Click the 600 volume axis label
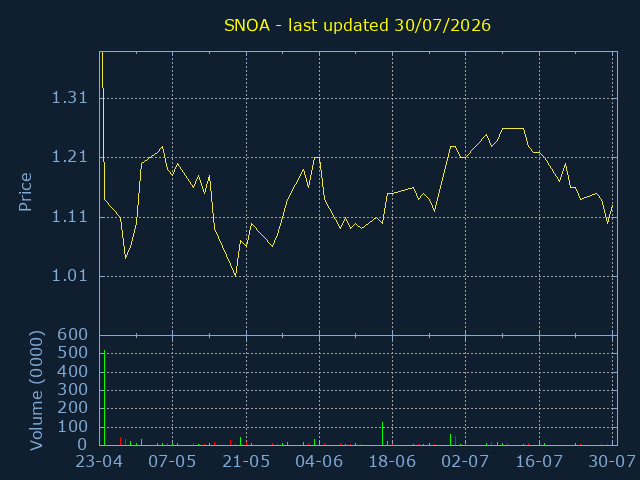This screenshot has width=640, height=480. point(73,335)
